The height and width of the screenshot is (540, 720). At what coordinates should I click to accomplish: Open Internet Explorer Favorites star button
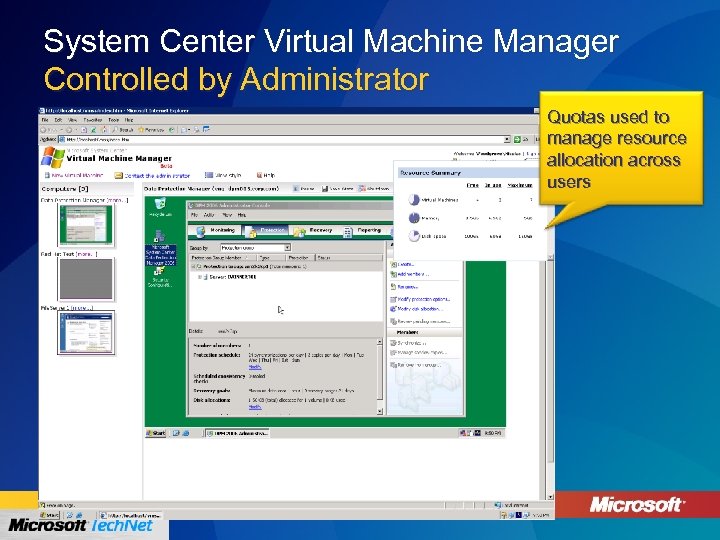click(x=151, y=130)
